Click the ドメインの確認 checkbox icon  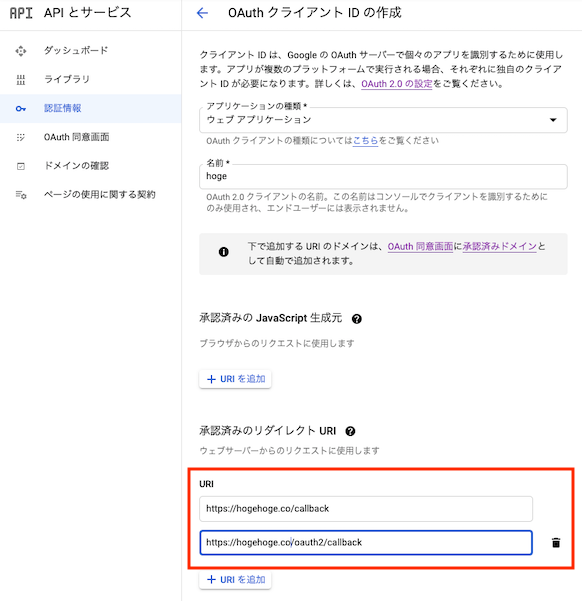pyautogui.click(x=21, y=166)
